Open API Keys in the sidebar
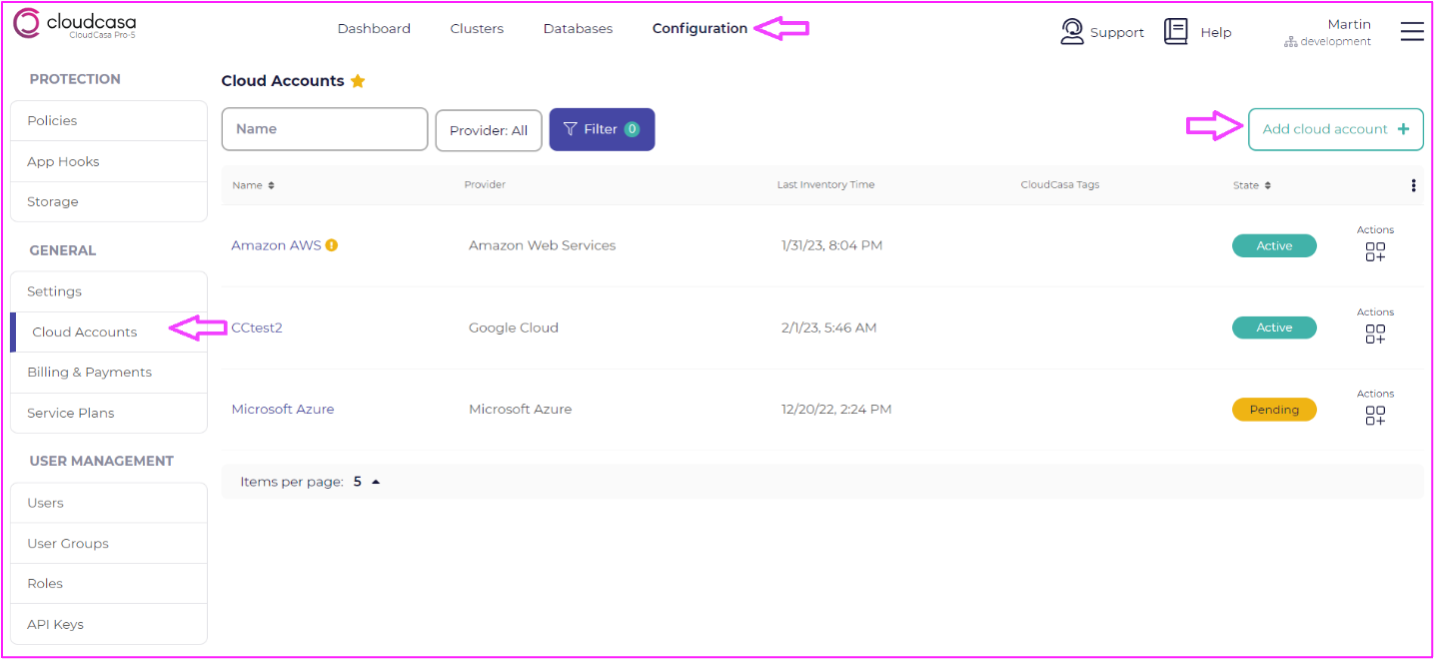 56,624
